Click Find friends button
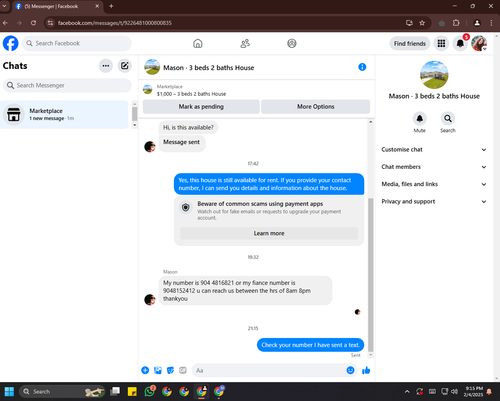Screen dimensions: 500x401 pos(410,43)
